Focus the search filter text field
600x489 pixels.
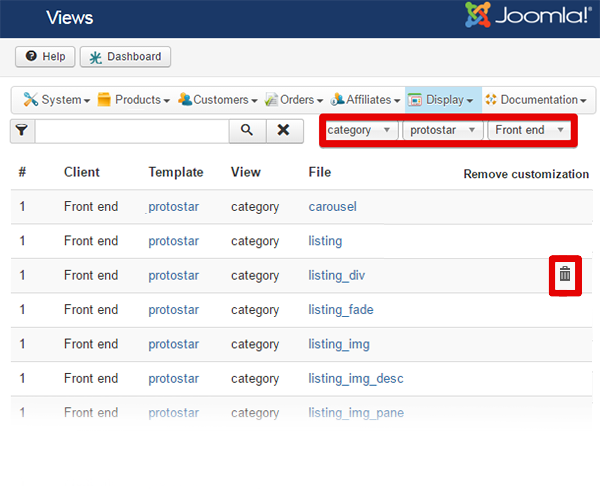pos(132,131)
